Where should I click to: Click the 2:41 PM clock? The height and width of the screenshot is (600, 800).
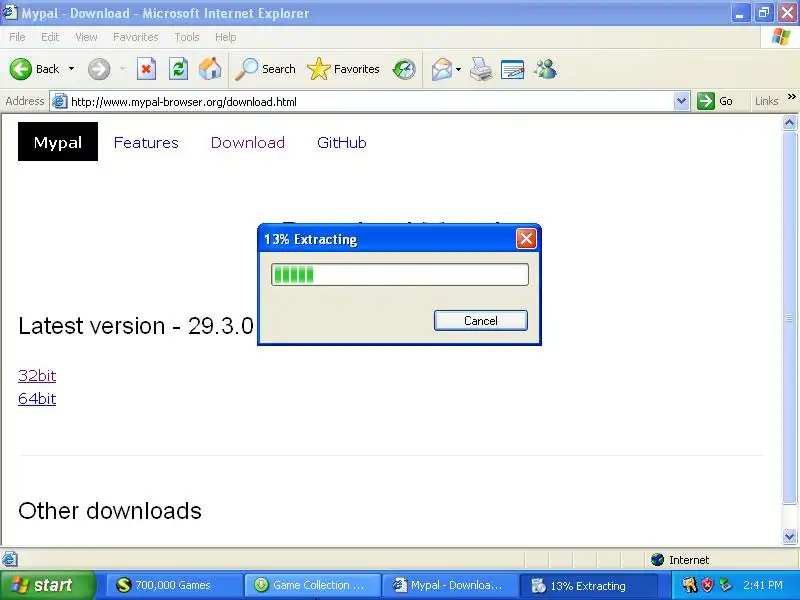763,585
